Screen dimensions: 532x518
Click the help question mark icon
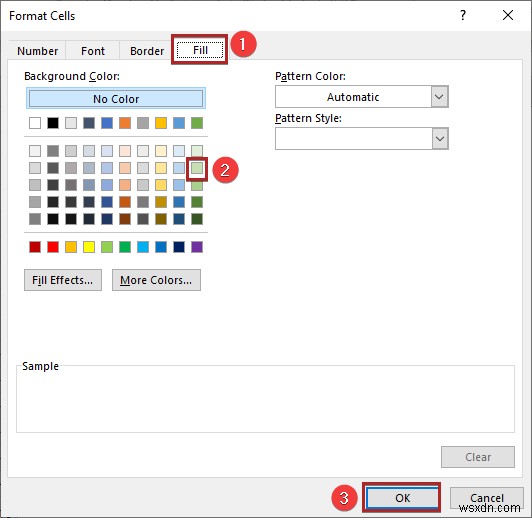point(463,15)
